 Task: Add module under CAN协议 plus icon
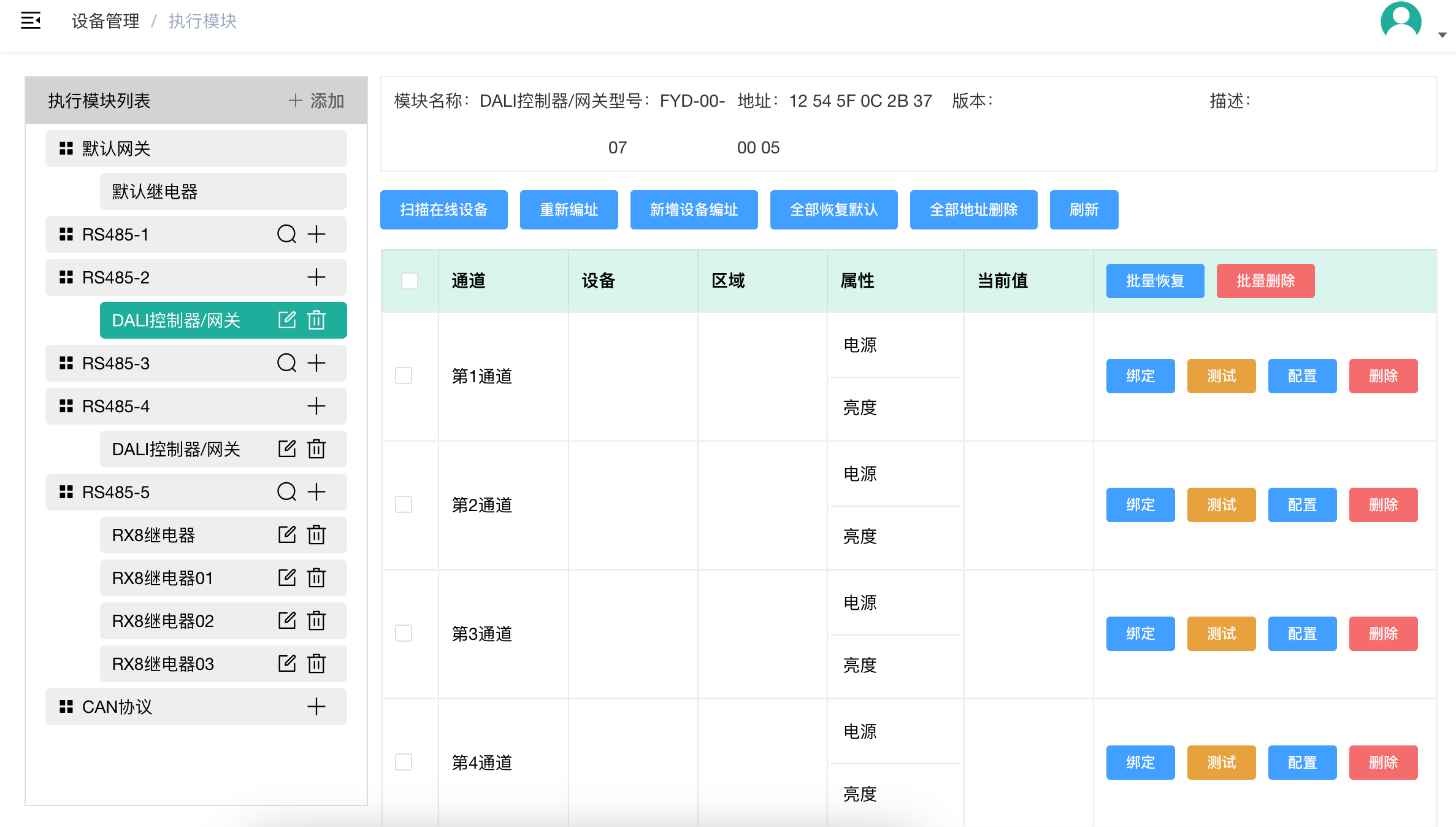[x=316, y=707]
